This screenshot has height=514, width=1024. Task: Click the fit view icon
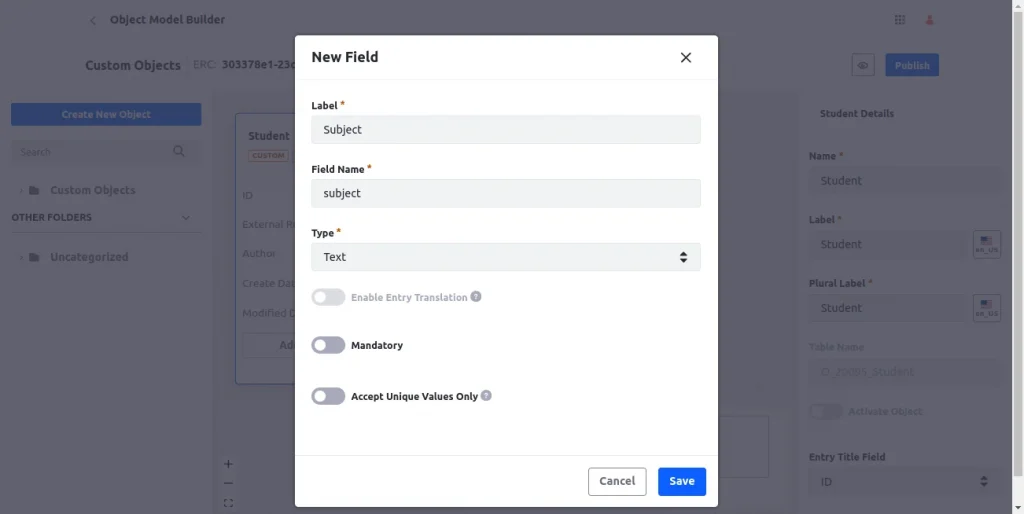228,503
